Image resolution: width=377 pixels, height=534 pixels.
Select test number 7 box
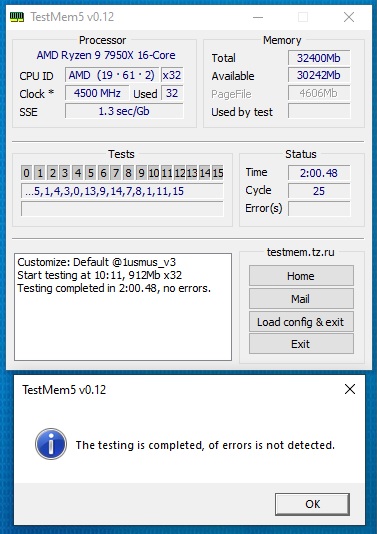click(116, 173)
